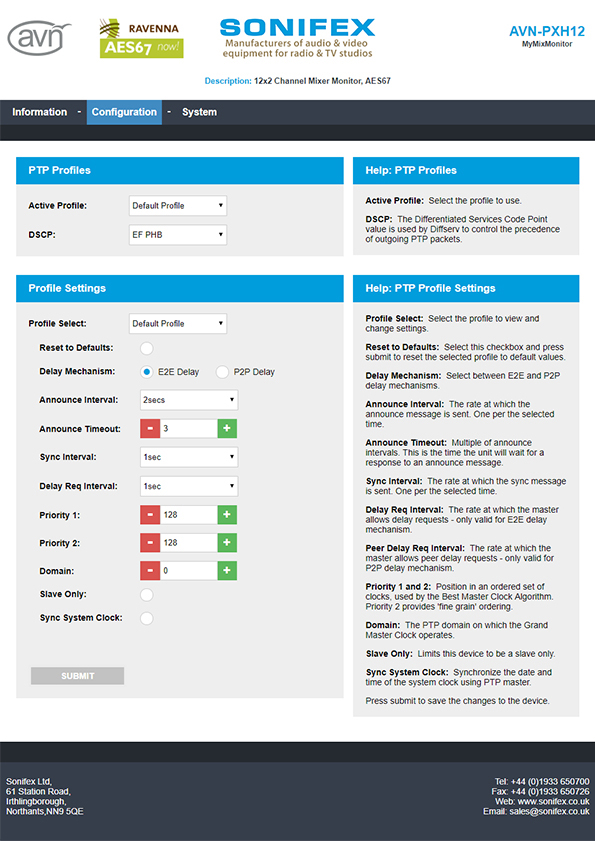Open the Announce Interval dropdown
The image size is (595, 841).
click(x=189, y=400)
